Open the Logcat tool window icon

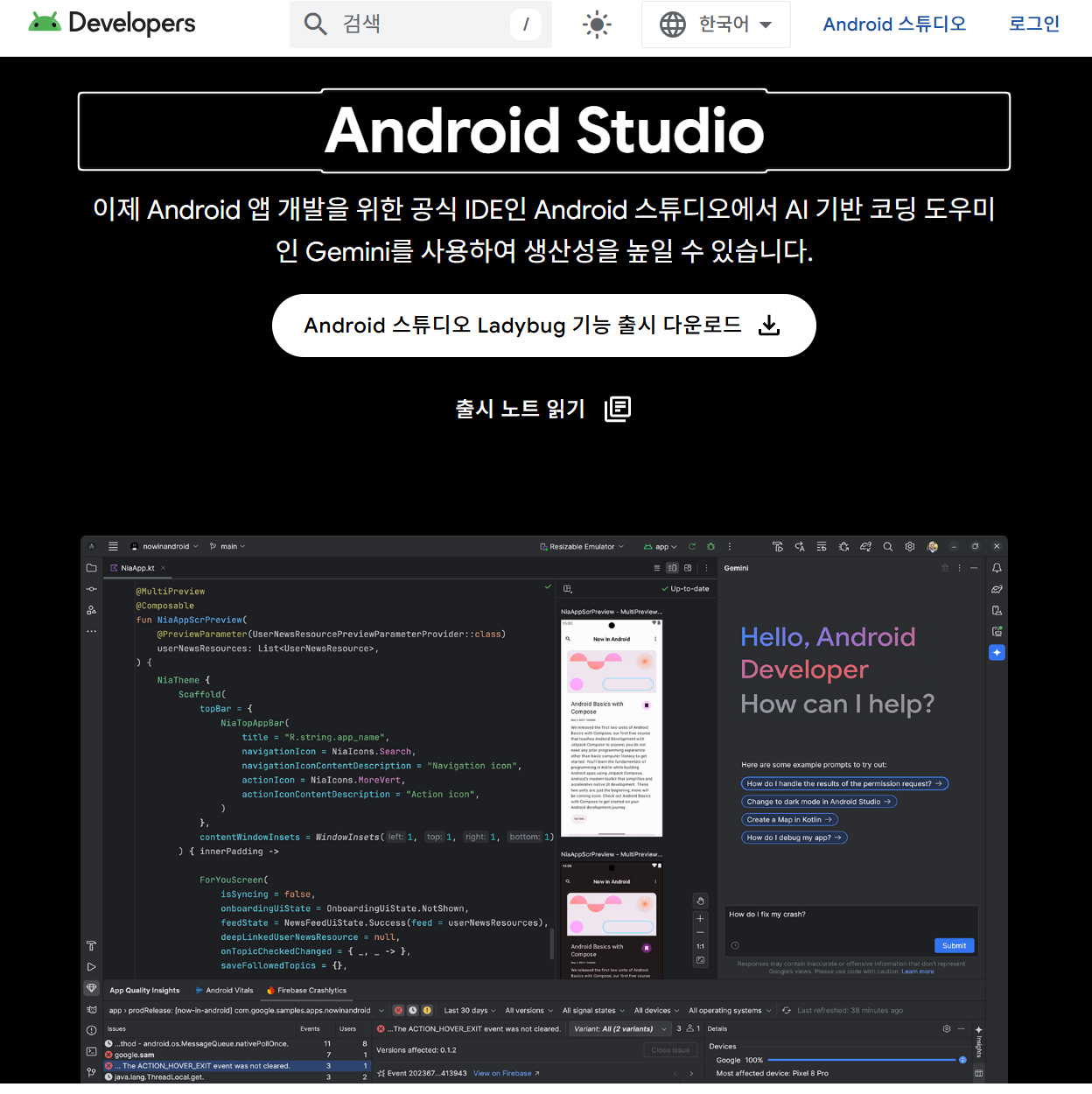coord(91,1009)
